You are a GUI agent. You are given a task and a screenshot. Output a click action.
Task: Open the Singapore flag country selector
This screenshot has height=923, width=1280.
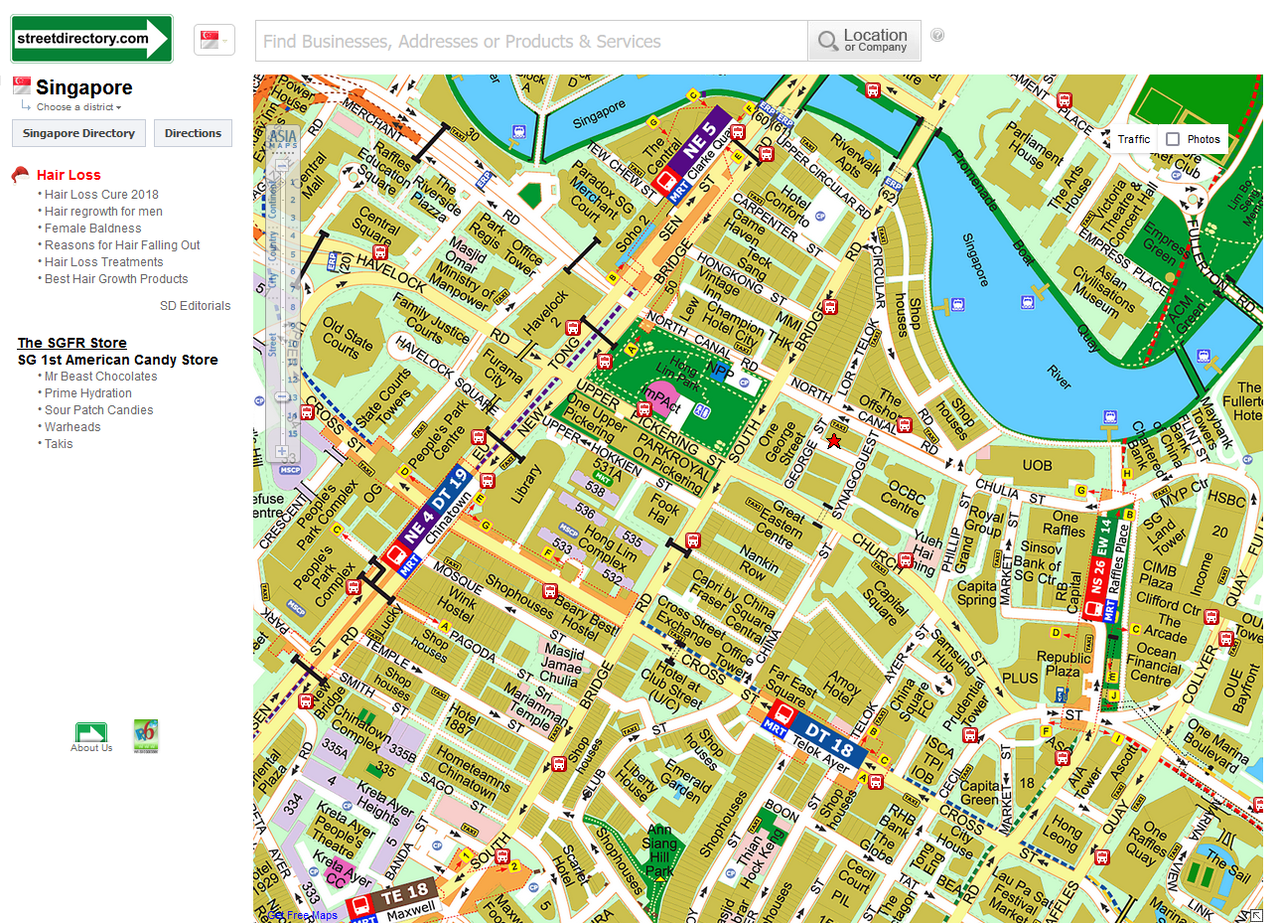(214, 41)
